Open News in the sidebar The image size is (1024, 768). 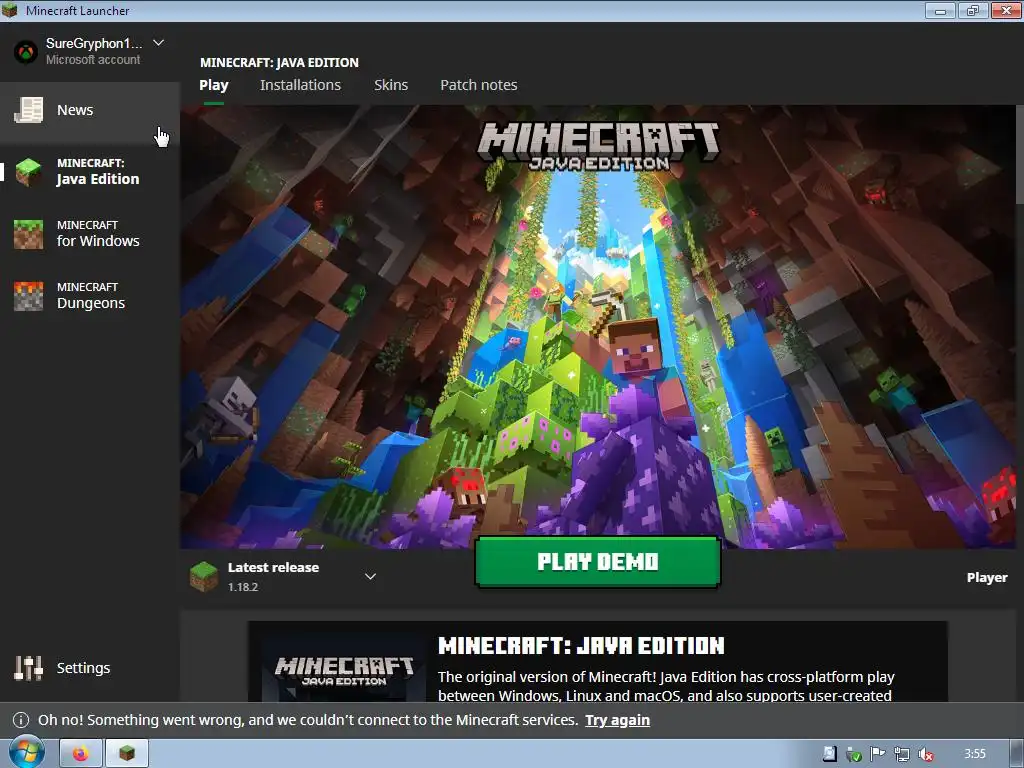pos(89,110)
